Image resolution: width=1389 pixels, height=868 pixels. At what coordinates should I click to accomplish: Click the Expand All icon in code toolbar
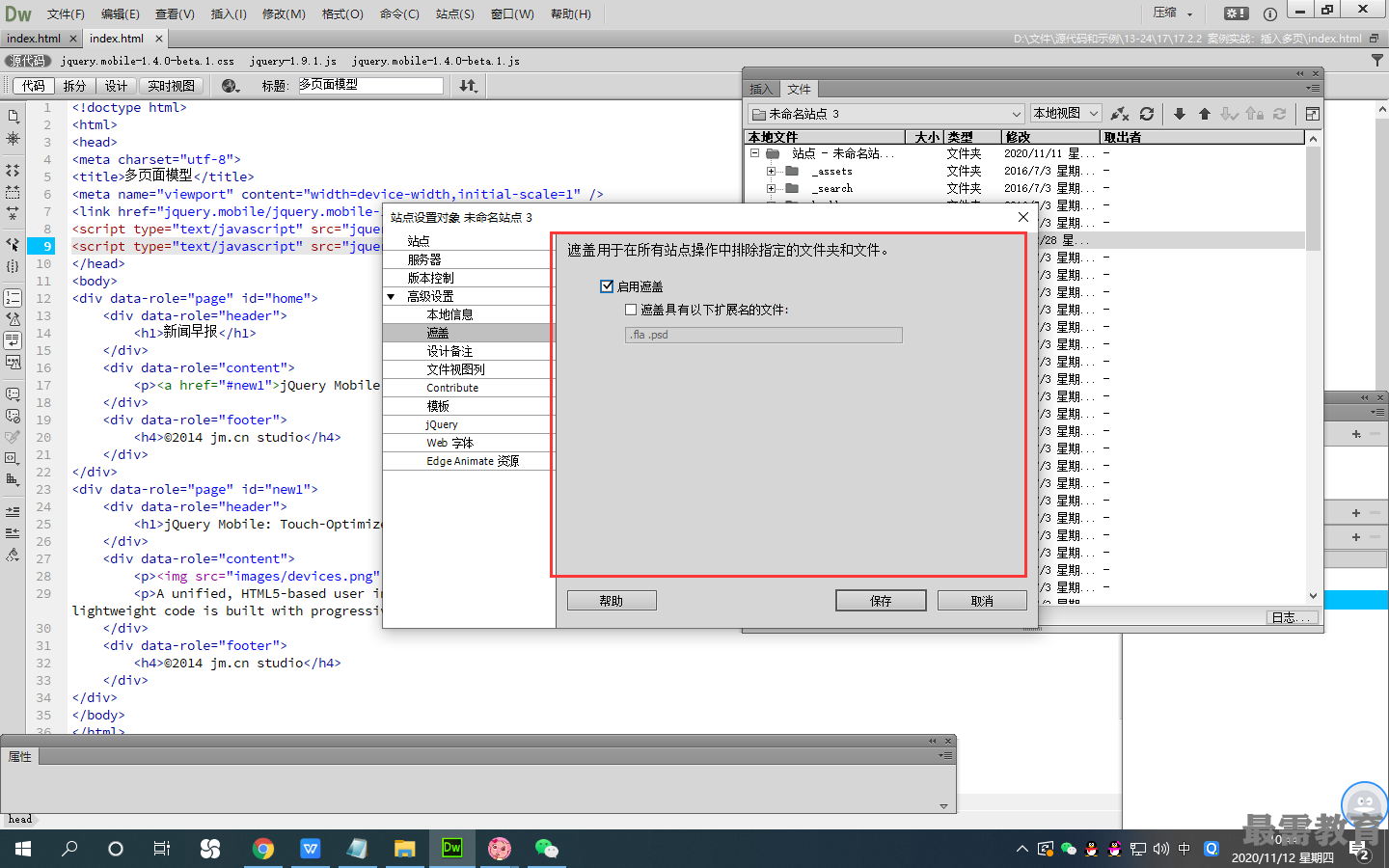(x=13, y=213)
